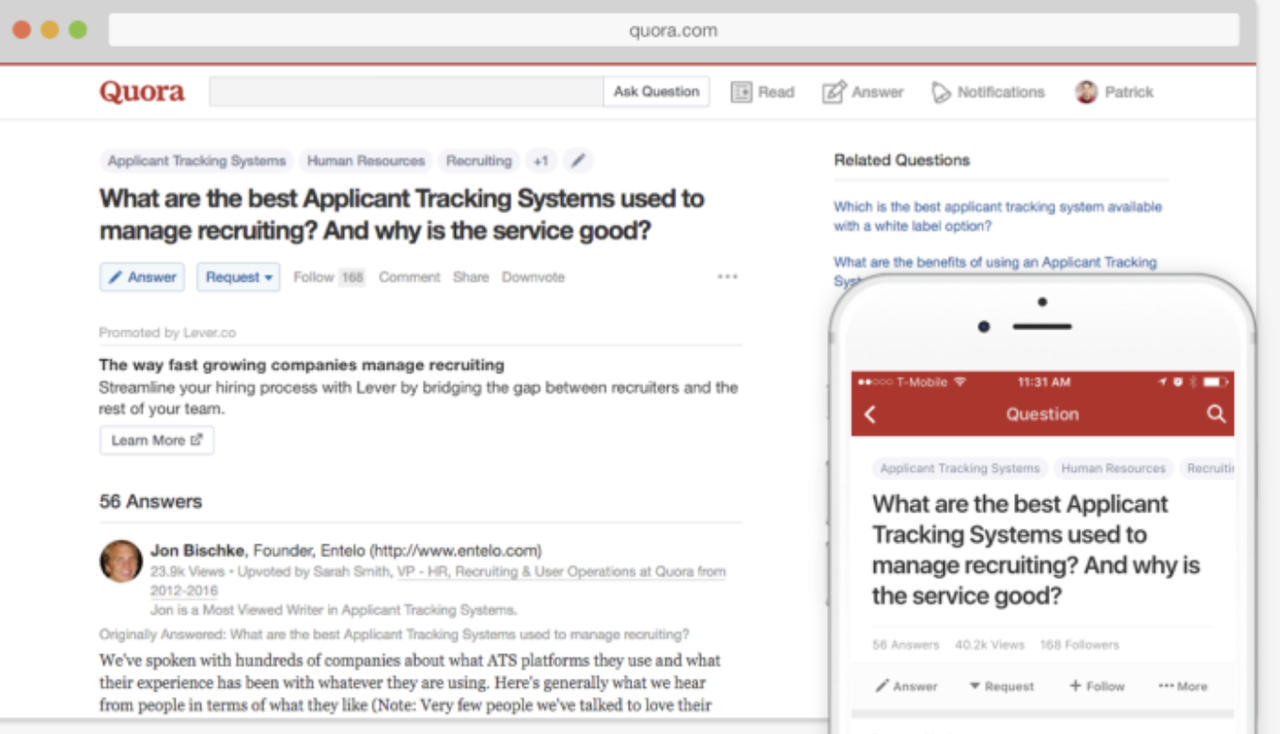
Task: Click the Quora logo
Action: pos(142,92)
